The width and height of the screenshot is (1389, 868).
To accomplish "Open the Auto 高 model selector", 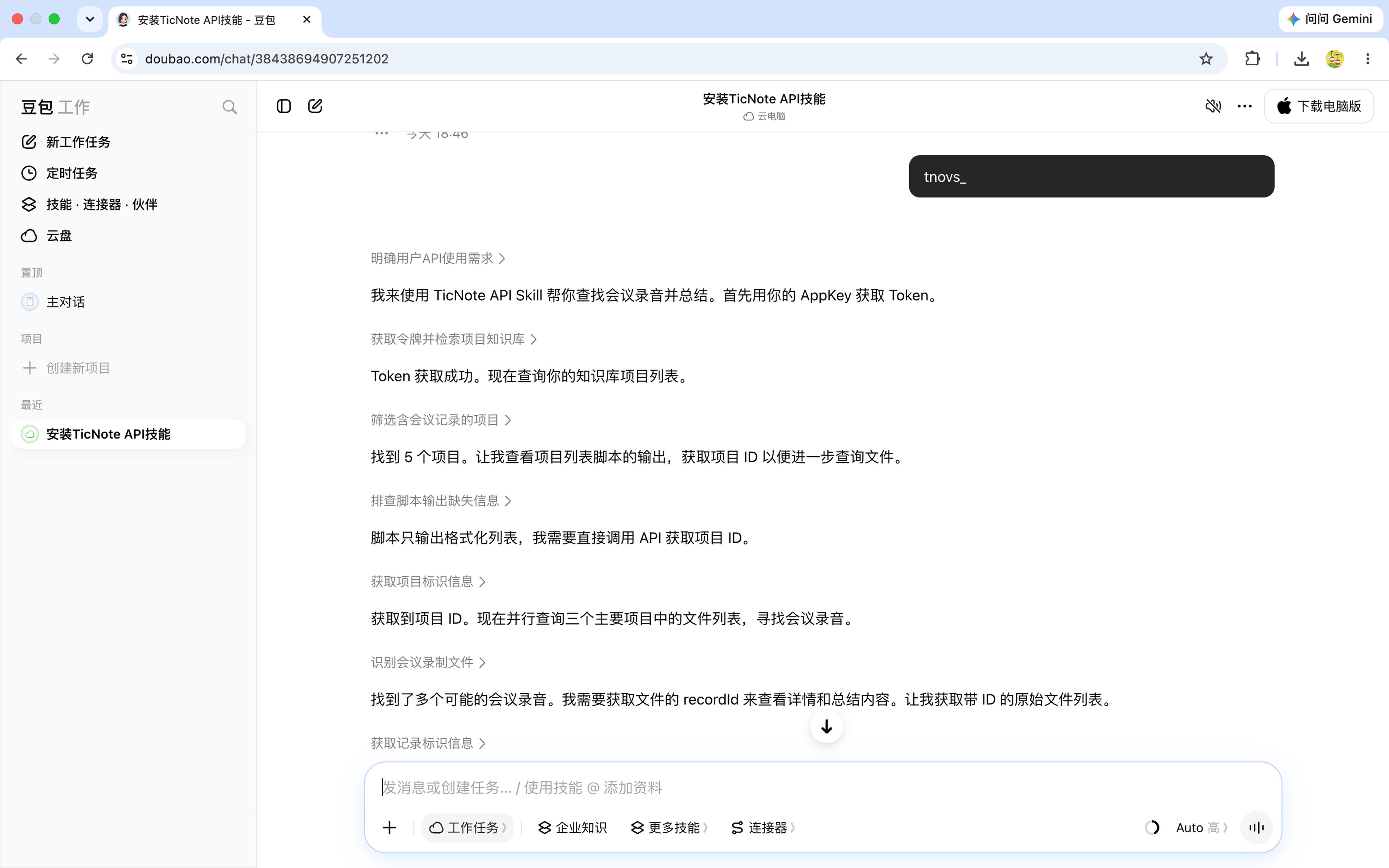I will click(x=1201, y=828).
